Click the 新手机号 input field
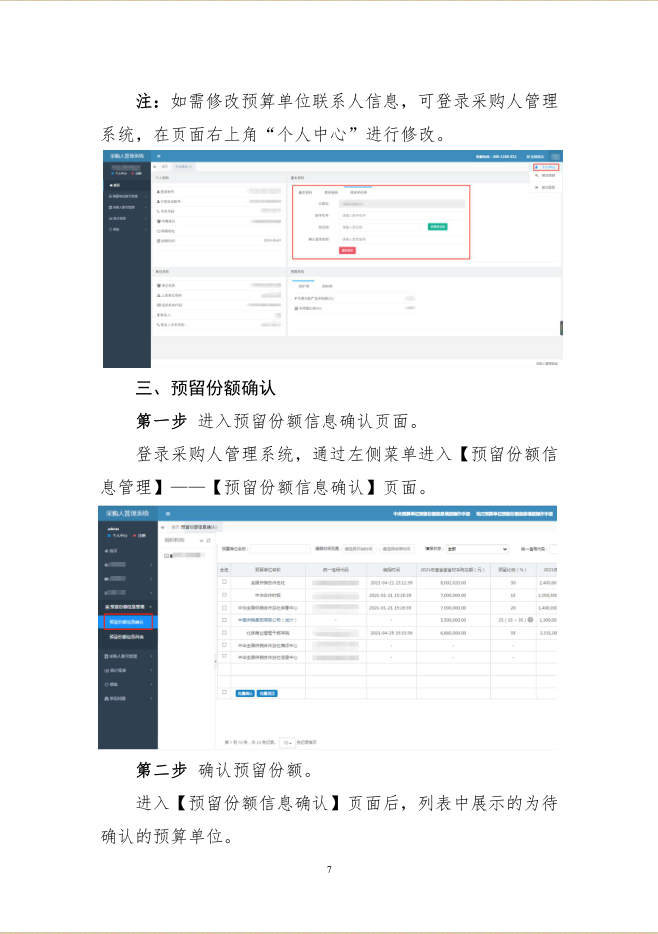Viewport: 658px width, 934px height. [x=402, y=215]
